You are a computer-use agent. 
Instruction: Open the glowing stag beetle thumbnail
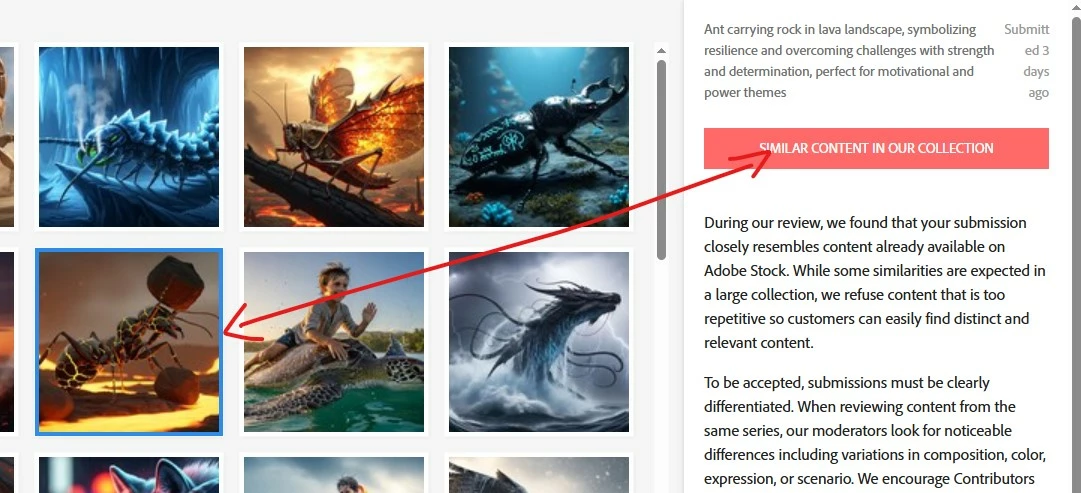click(x=538, y=137)
